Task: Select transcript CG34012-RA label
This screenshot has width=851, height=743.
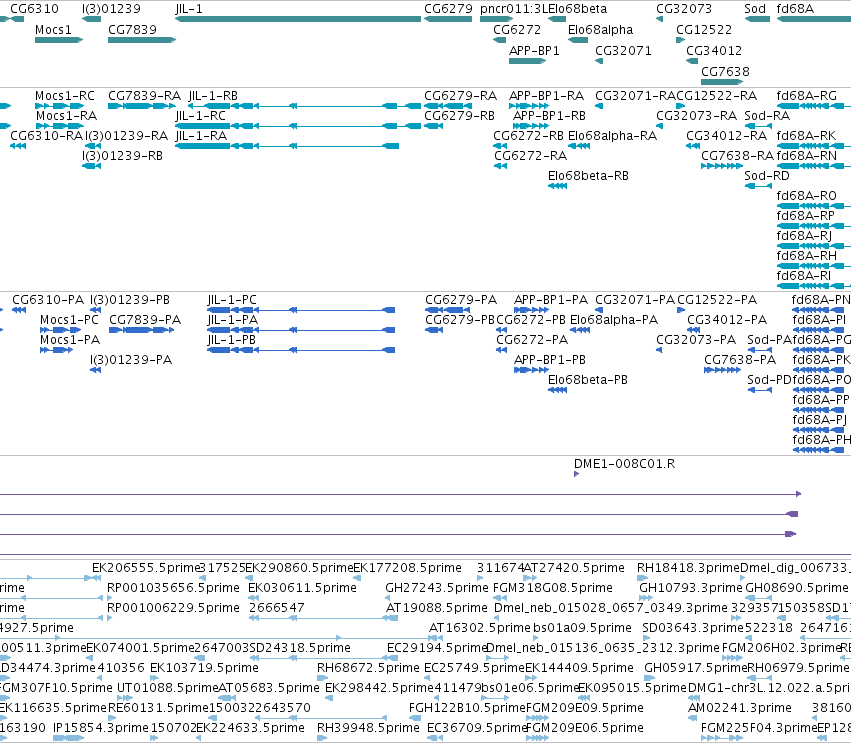Action: 727,136
